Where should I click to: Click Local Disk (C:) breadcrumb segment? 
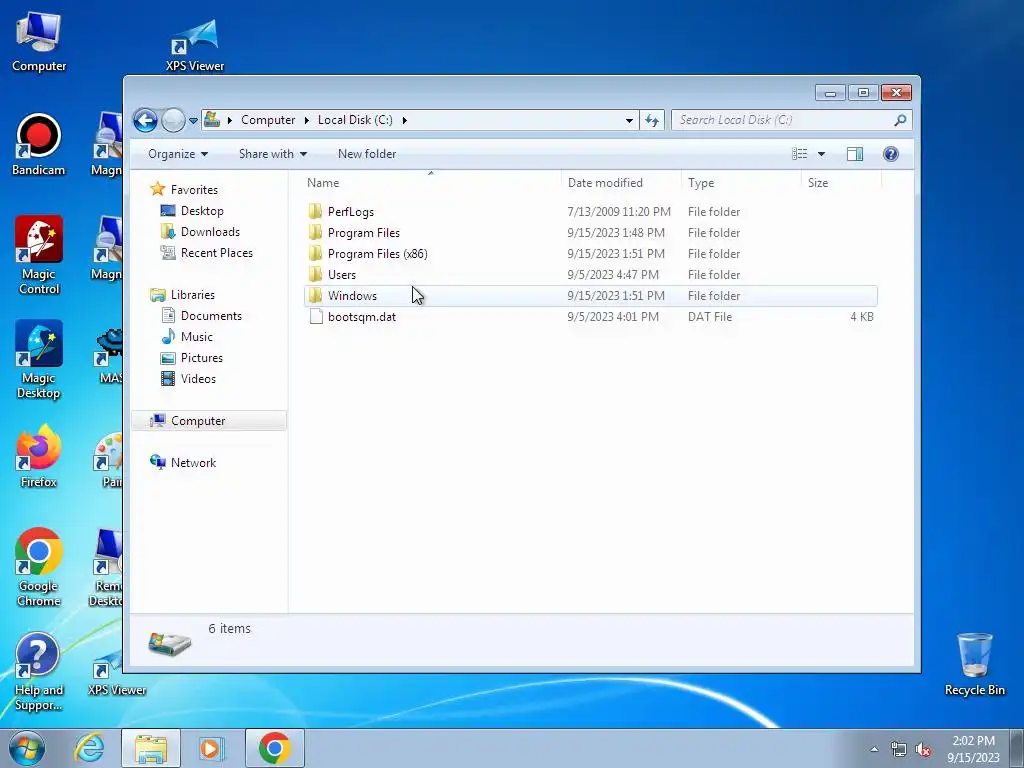click(355, 120)
